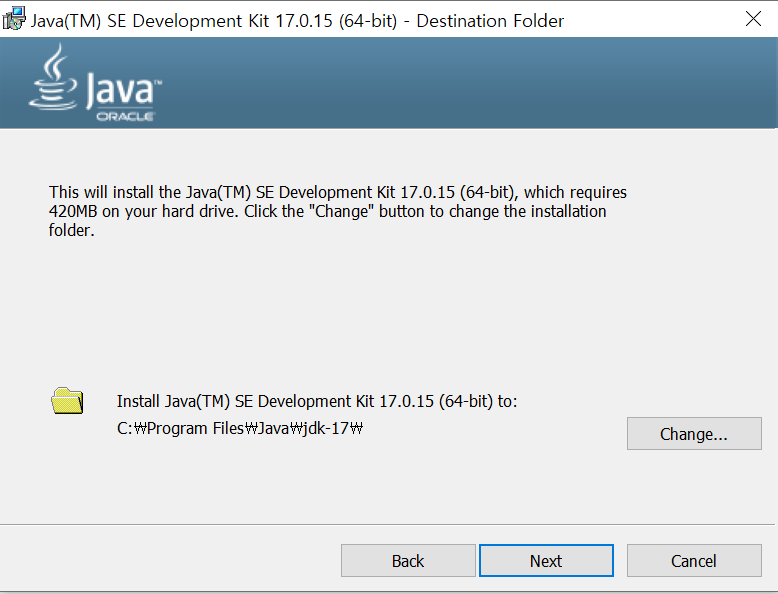
Task: Click the Next button to continue installation
Action: click(x=546, y=561)
